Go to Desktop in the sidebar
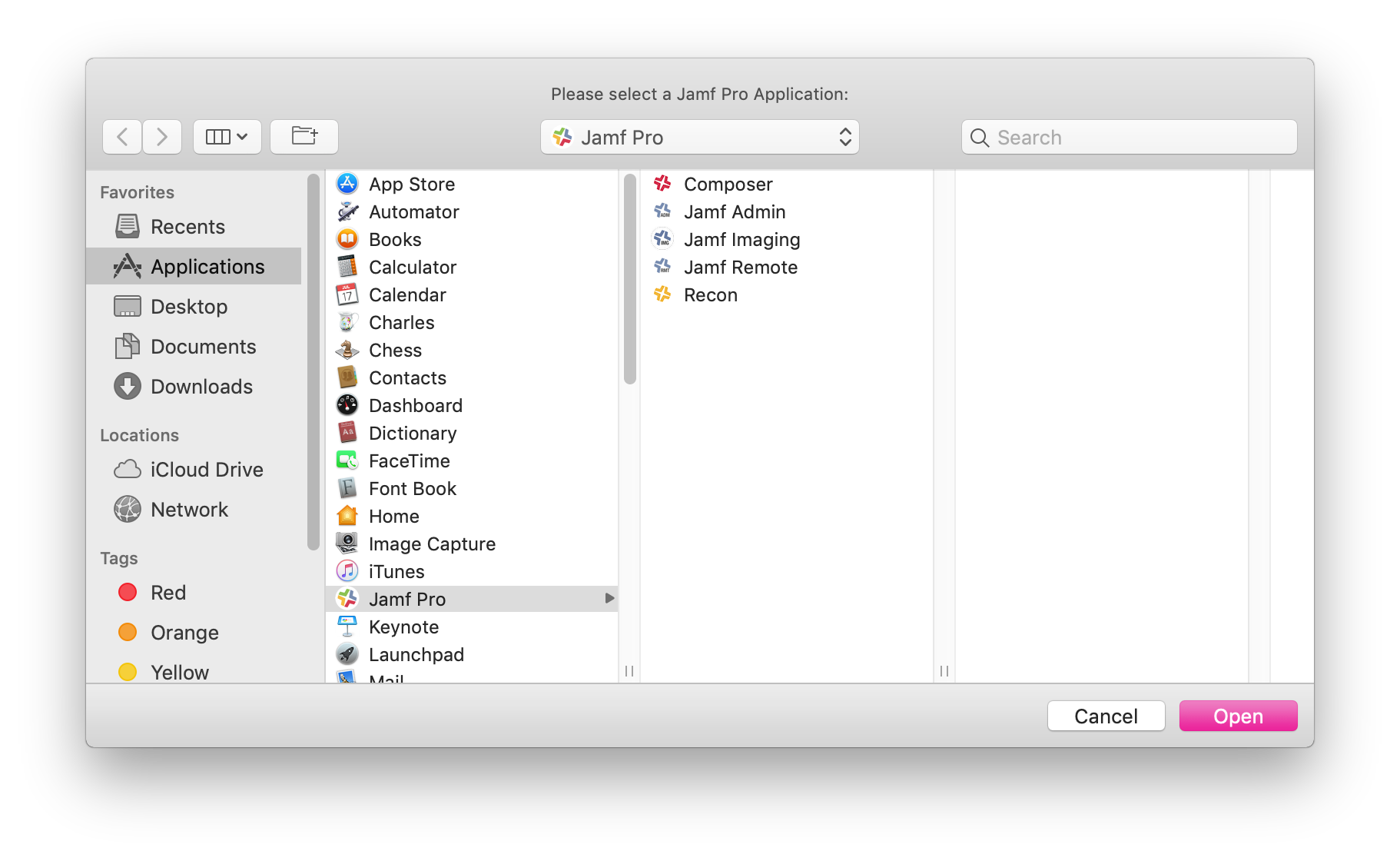 [194, 307]
